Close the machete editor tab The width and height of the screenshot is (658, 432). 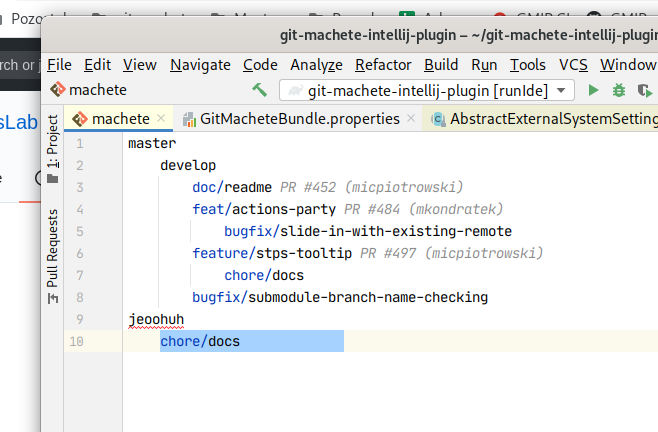tap(161, 119)
